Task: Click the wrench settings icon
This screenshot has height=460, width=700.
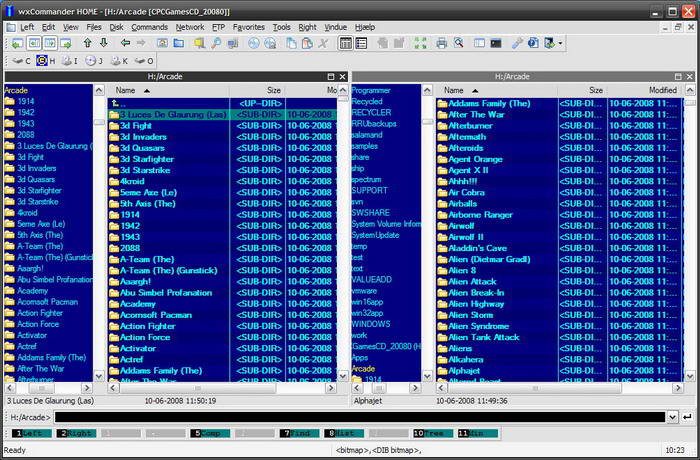Action: coord(517,43)
